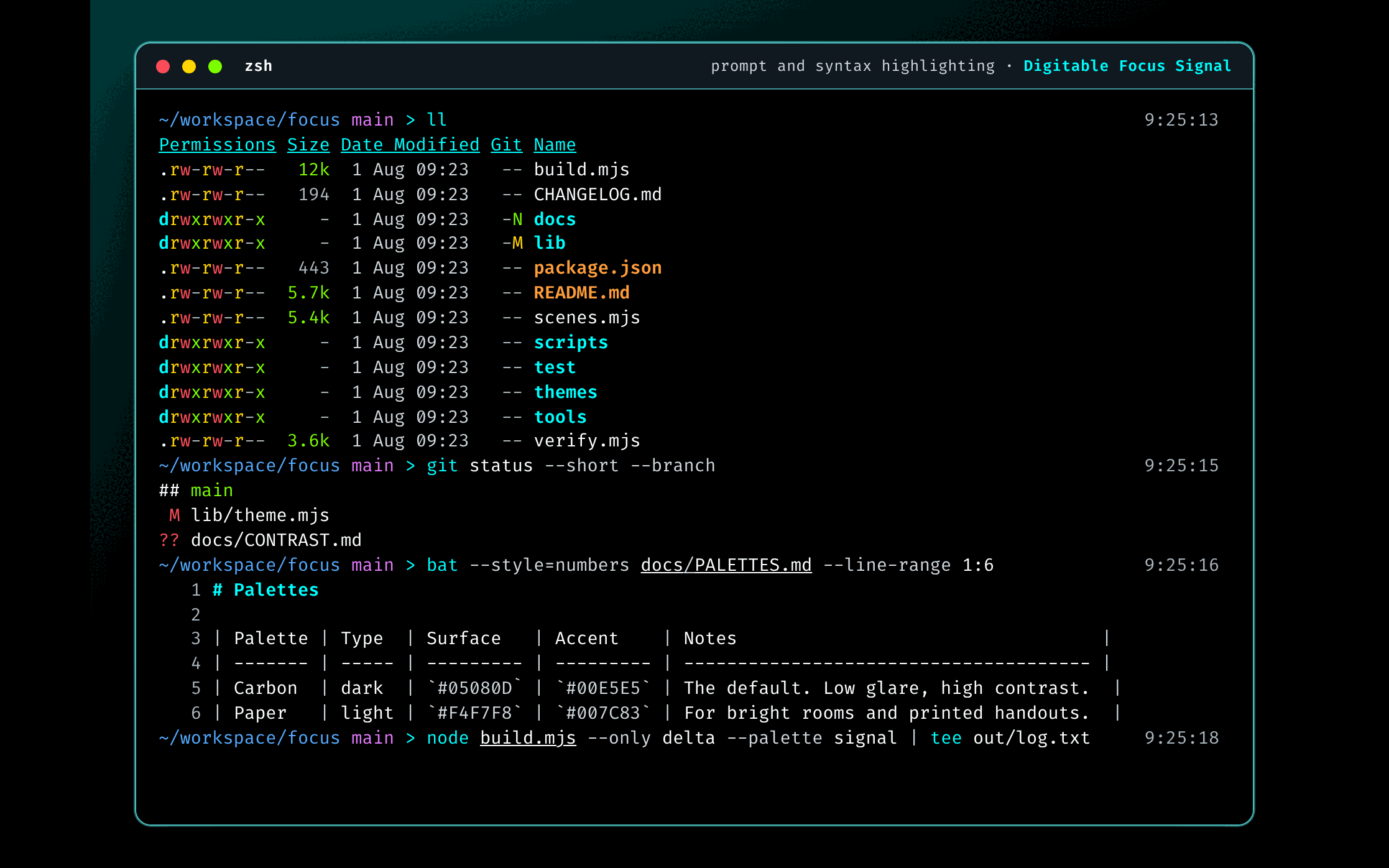1389x868 pixels.
Task: Click the green zoom window dot
Action: point(215,67)
